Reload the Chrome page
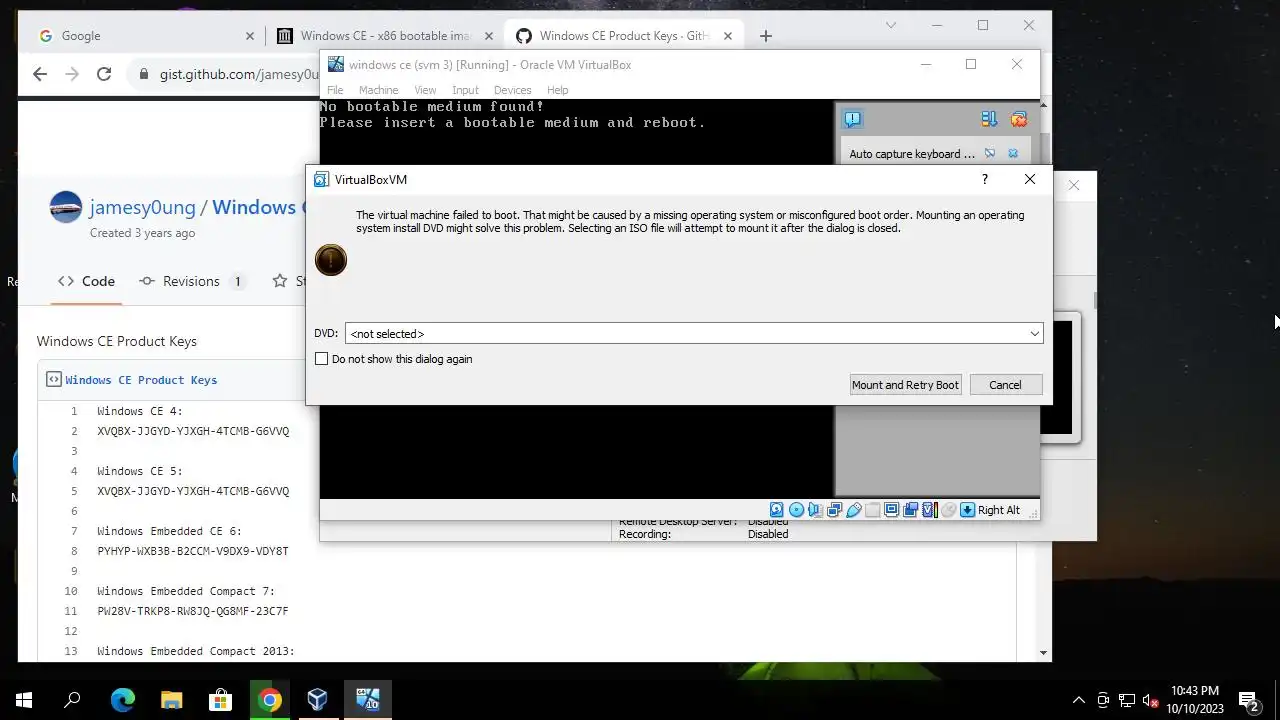1280x720 pixels. (104, 74)
